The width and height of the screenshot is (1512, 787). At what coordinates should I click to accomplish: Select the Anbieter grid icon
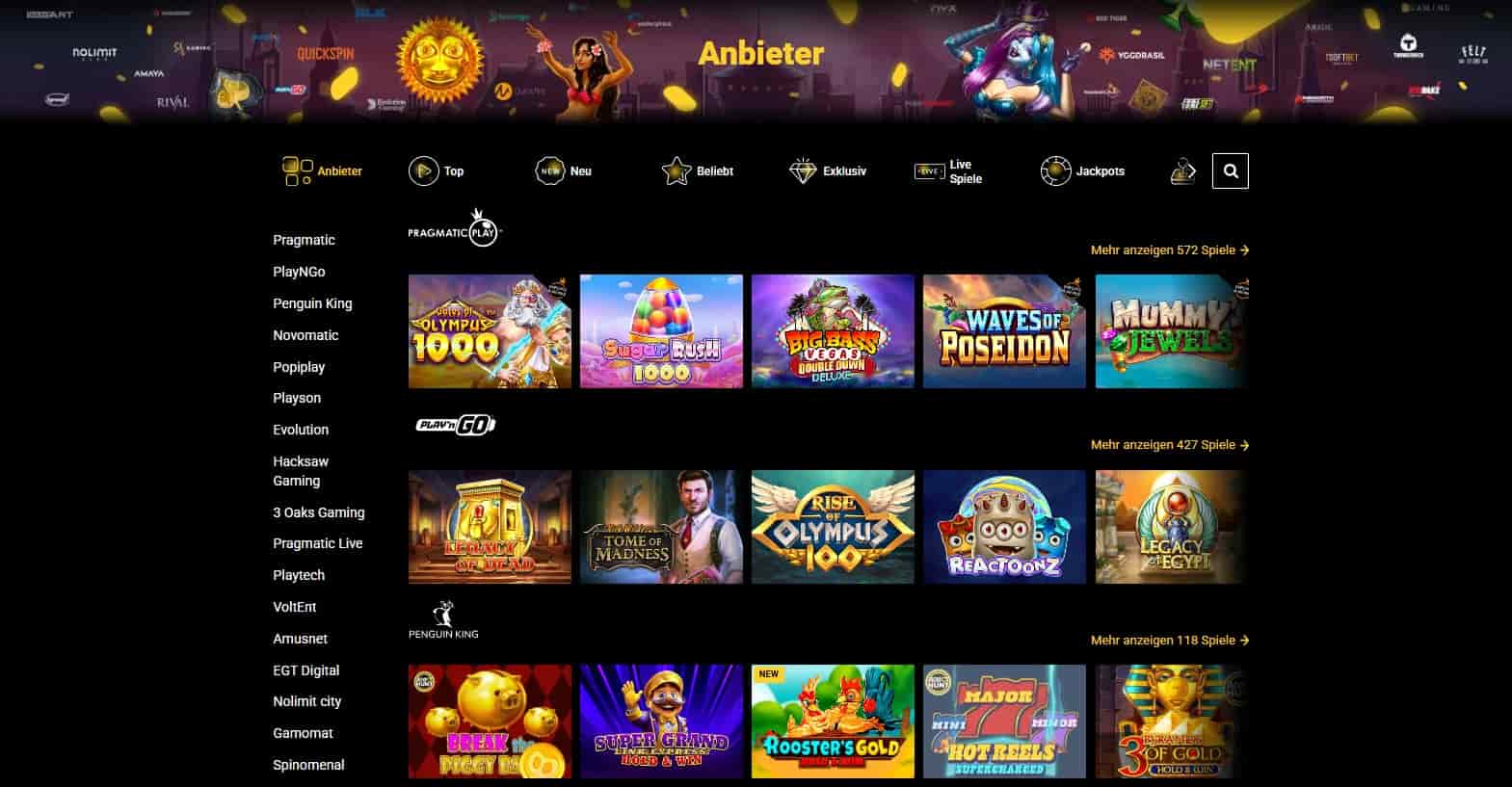pos(297,171)
